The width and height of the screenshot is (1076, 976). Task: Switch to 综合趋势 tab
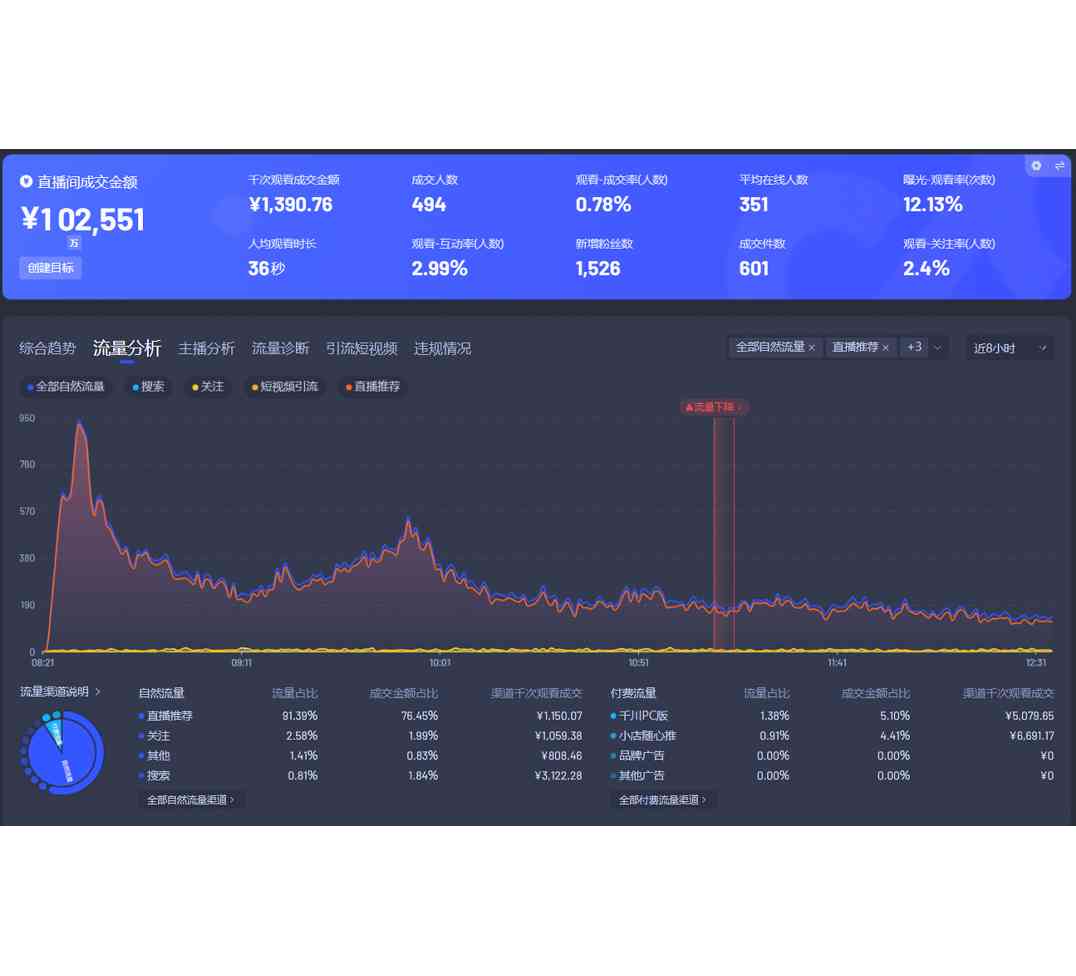tap(47, 348)
